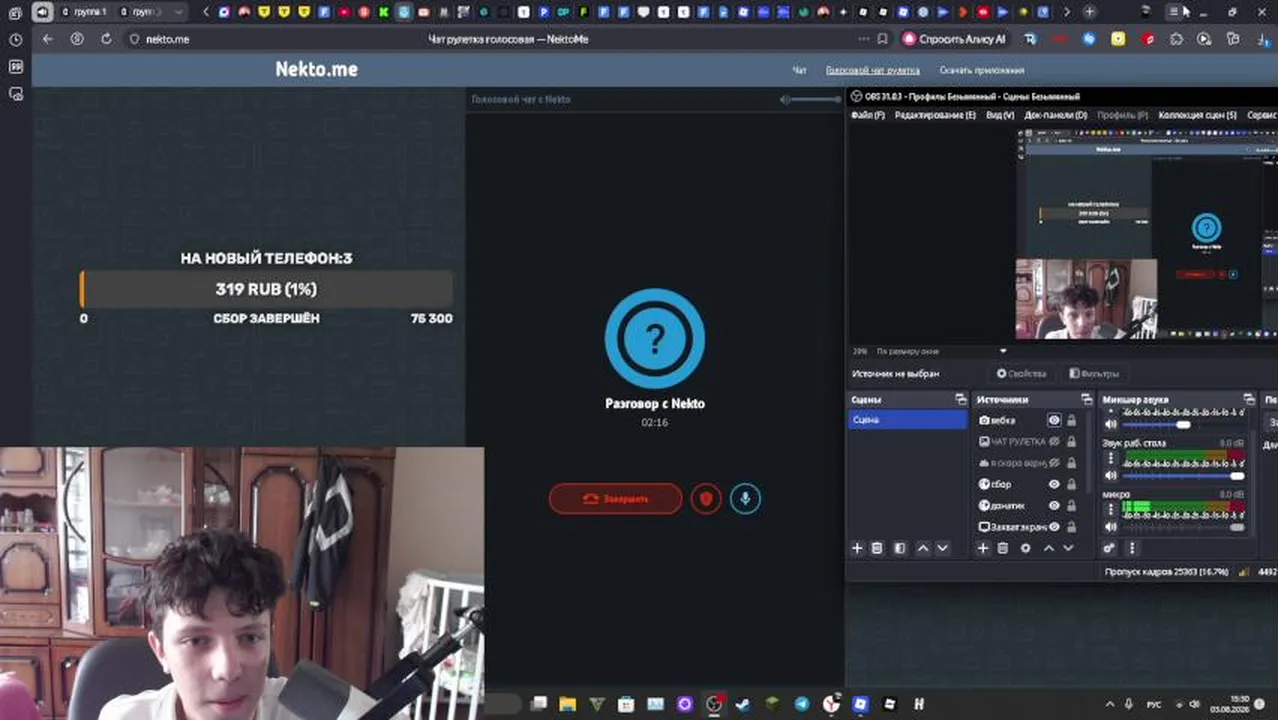1278x720 pixels.
Task: Bookmark the page using the address bar bookmark icon
Action: (x=882, y=39)
